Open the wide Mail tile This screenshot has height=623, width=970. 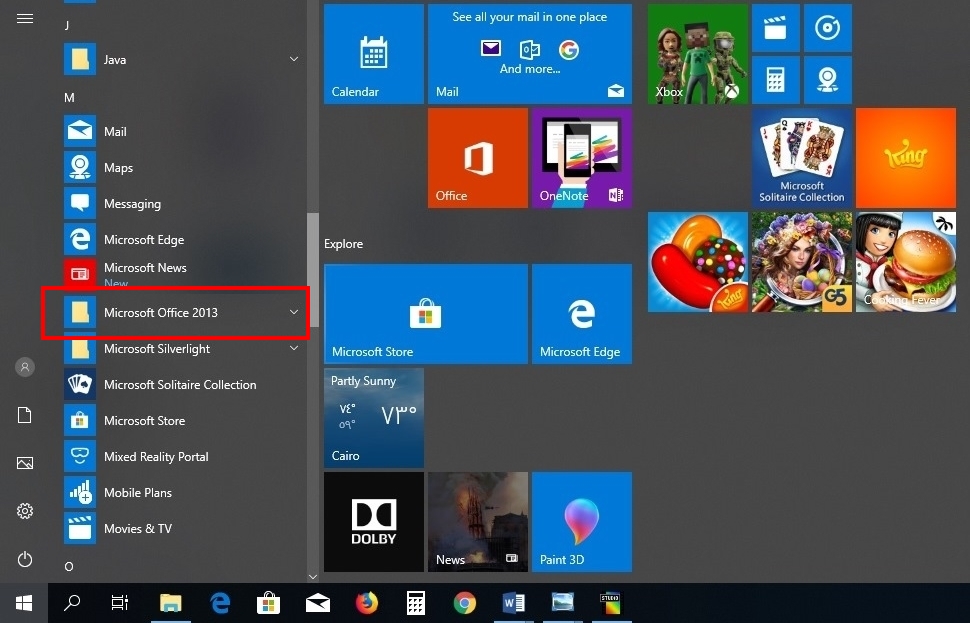tap(530, 54)
